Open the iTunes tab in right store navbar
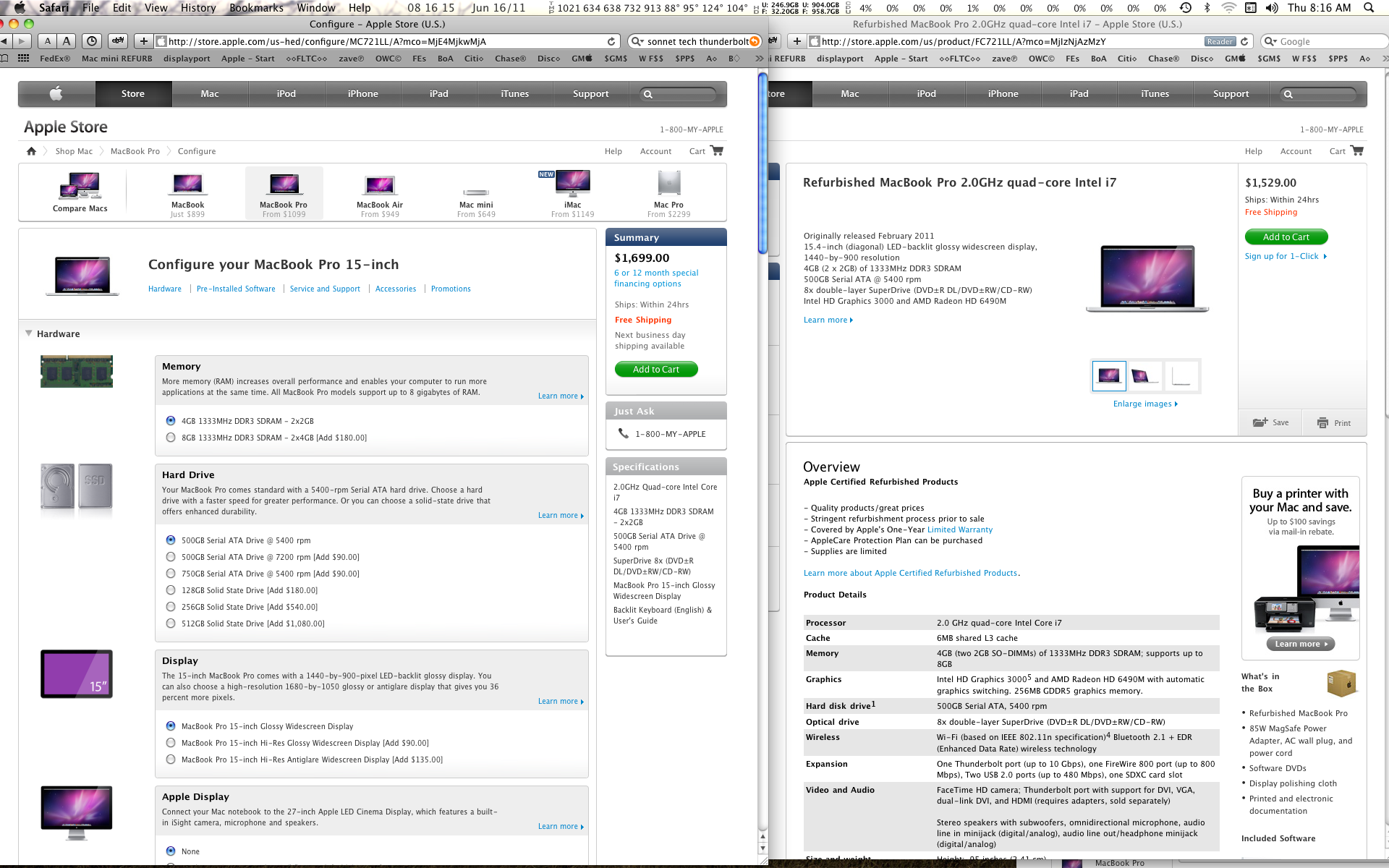 coord(1155,93)
